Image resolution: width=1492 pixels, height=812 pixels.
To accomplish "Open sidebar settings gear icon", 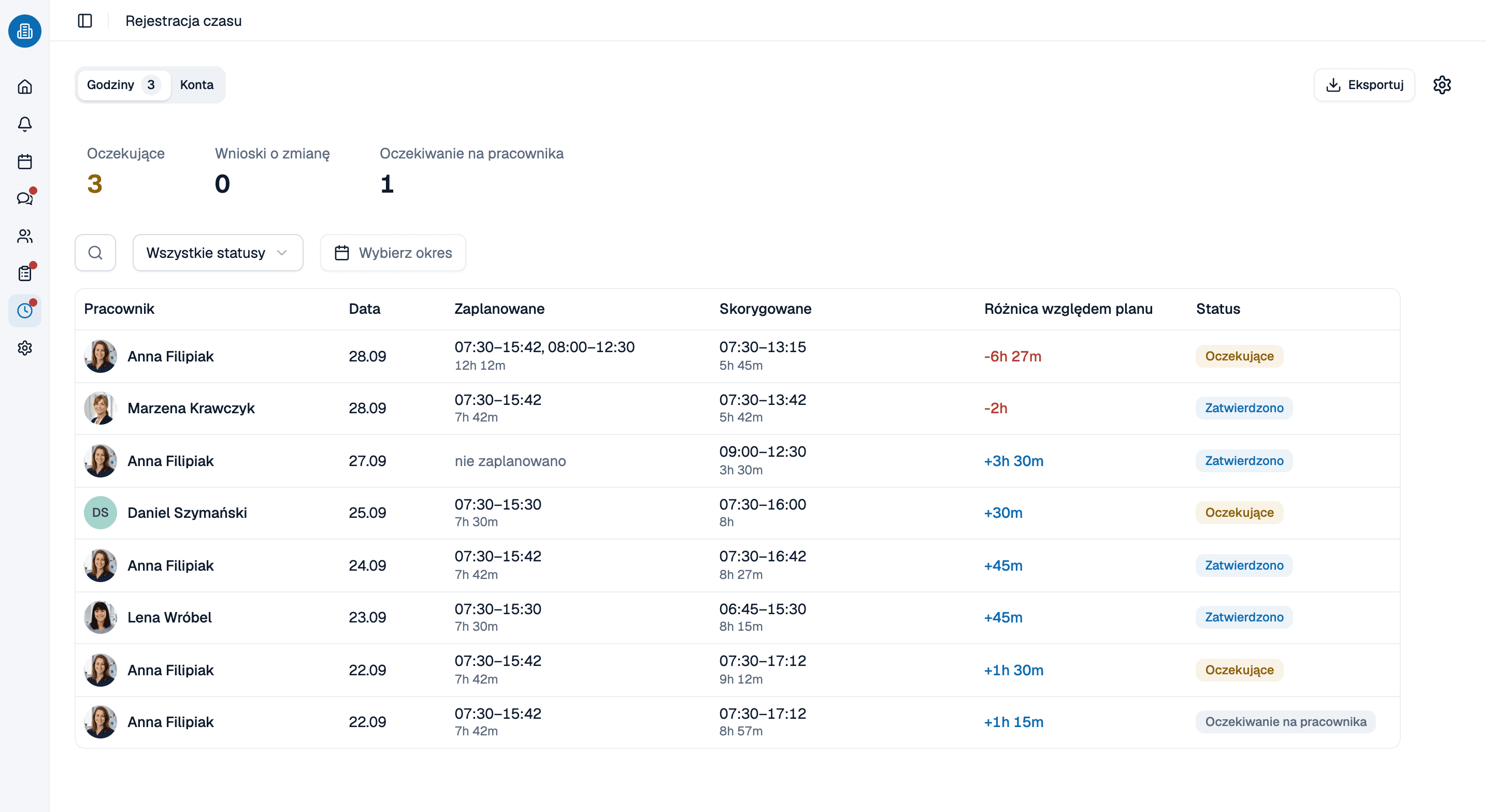I will (24, 348).
